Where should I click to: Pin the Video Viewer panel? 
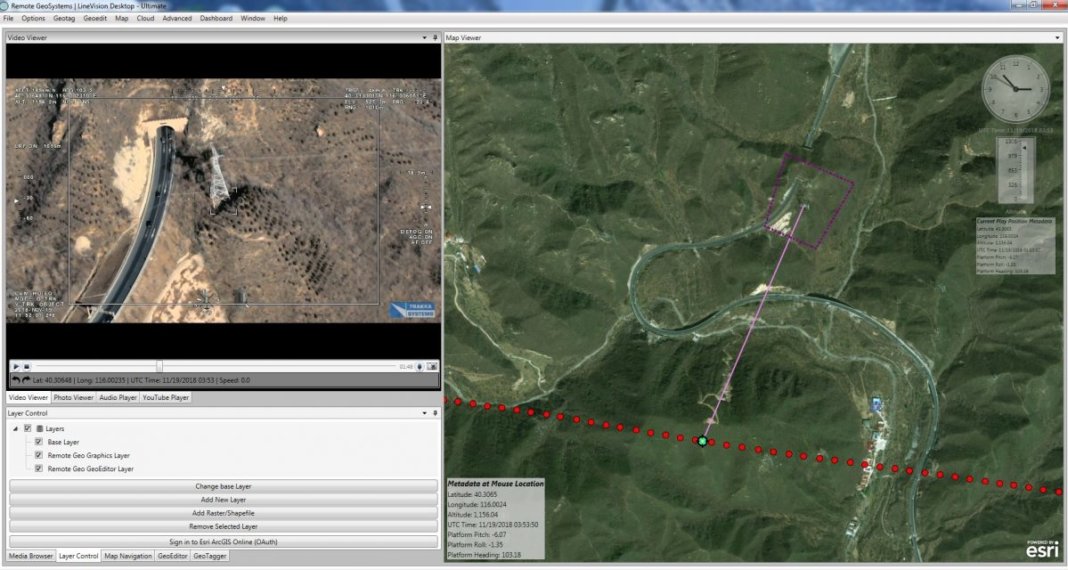(x=435, y=37)
